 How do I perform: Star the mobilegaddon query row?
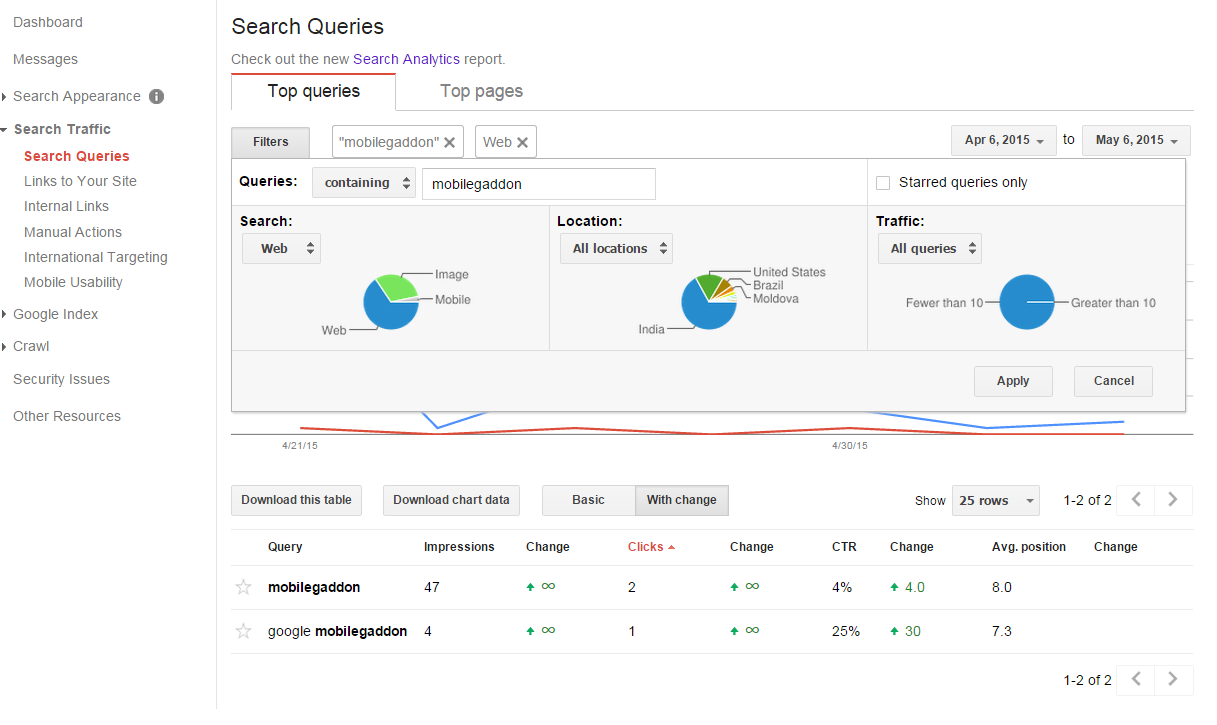[243, 587]
